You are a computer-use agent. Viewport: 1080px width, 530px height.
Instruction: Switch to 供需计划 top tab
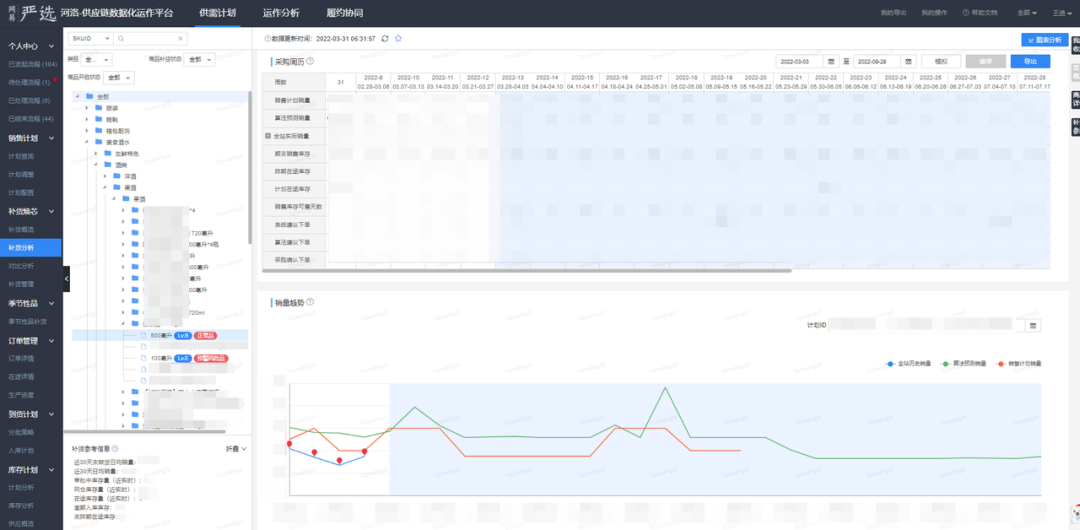point(218,13)
